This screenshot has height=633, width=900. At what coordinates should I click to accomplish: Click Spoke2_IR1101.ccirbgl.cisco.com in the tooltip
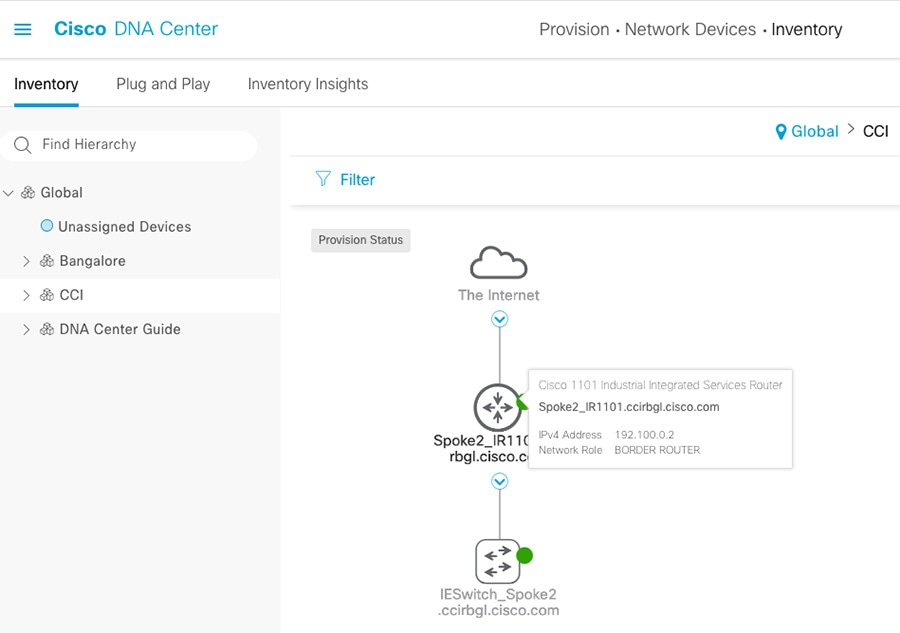point(629,407)
